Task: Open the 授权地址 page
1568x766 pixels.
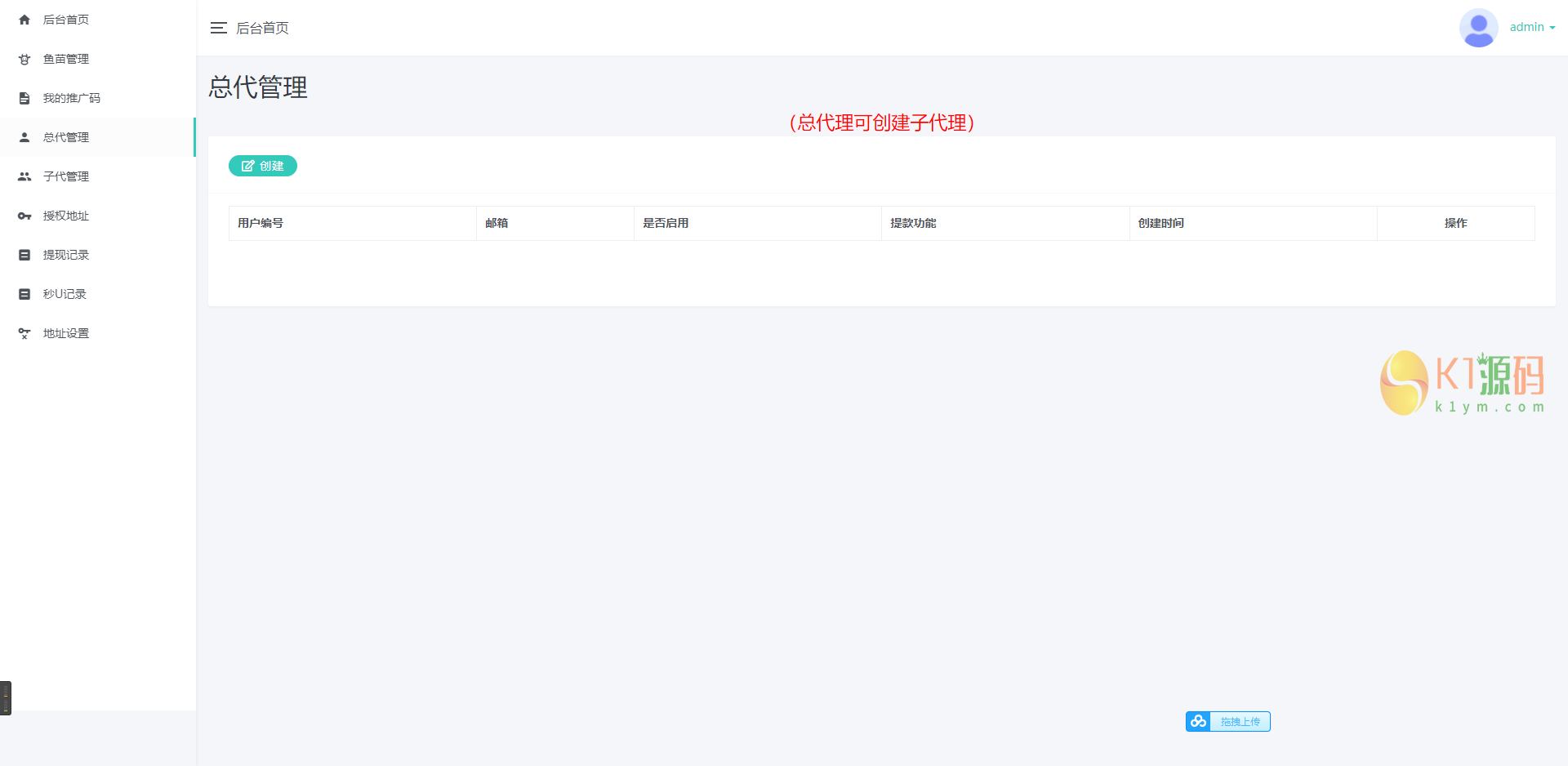Action: [x=98, y=216]
